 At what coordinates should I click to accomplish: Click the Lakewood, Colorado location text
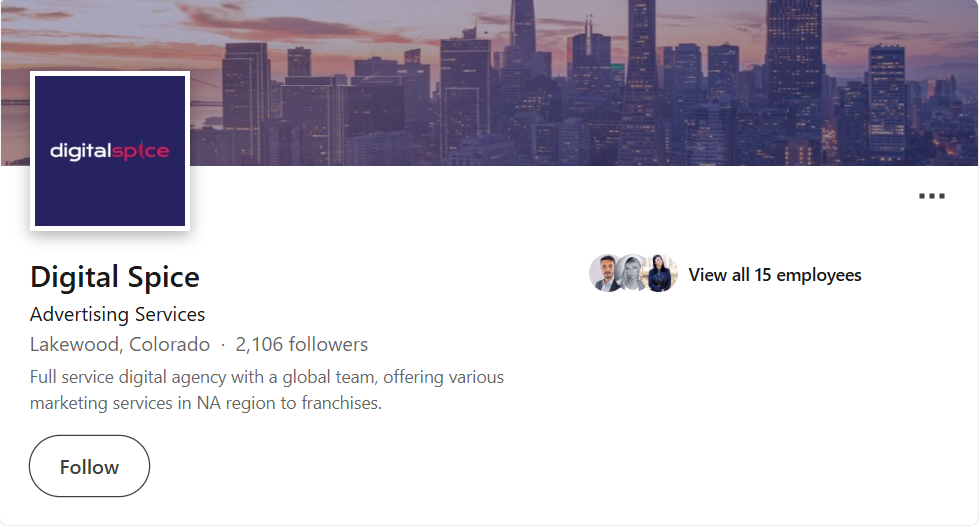pyautogui.click(x=120, y=345)
